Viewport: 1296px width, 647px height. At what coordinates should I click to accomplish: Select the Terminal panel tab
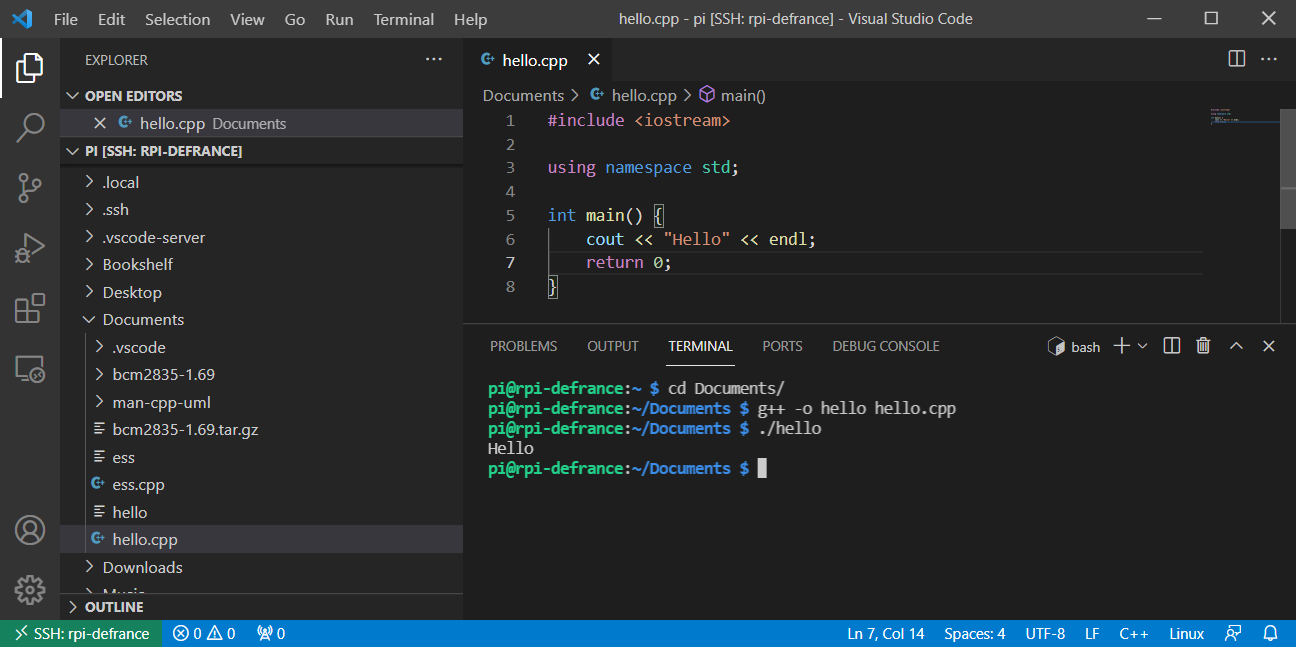tap(700, 346)
